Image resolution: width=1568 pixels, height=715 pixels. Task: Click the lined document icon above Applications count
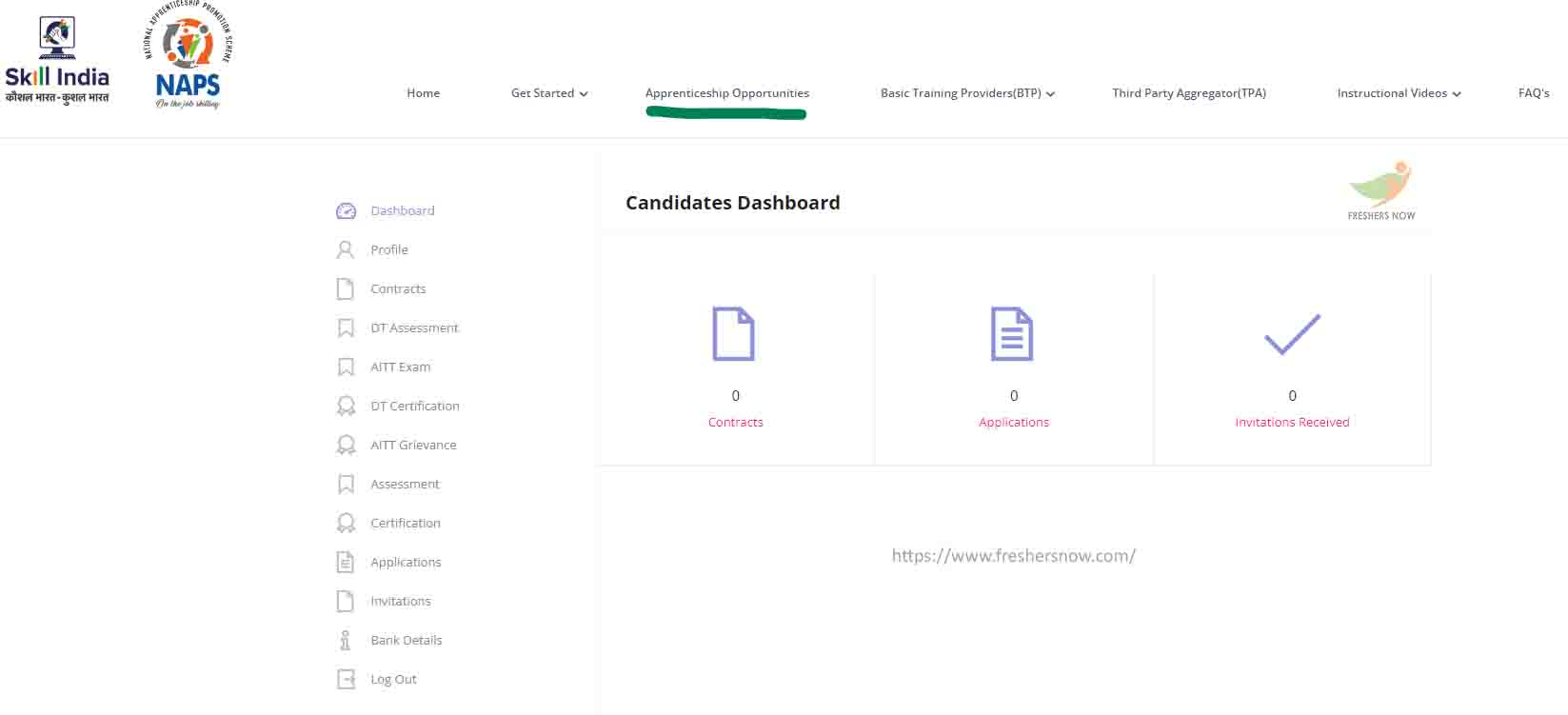tap(1012, 334)
